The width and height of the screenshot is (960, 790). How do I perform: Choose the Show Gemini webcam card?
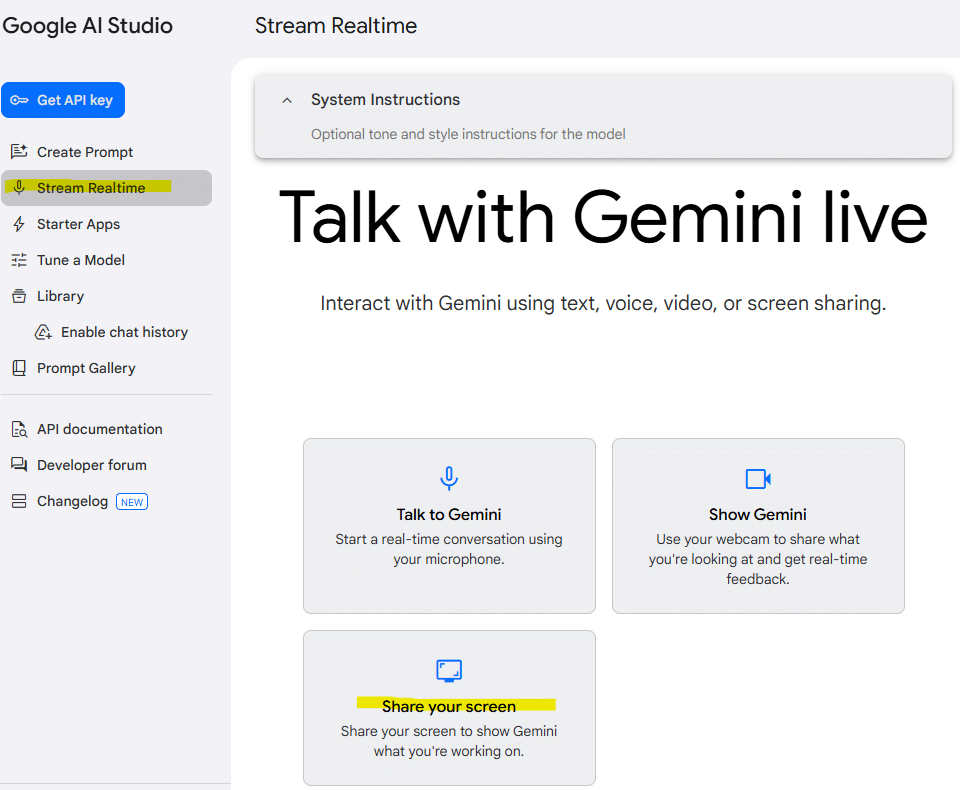(x=758, y=525)
